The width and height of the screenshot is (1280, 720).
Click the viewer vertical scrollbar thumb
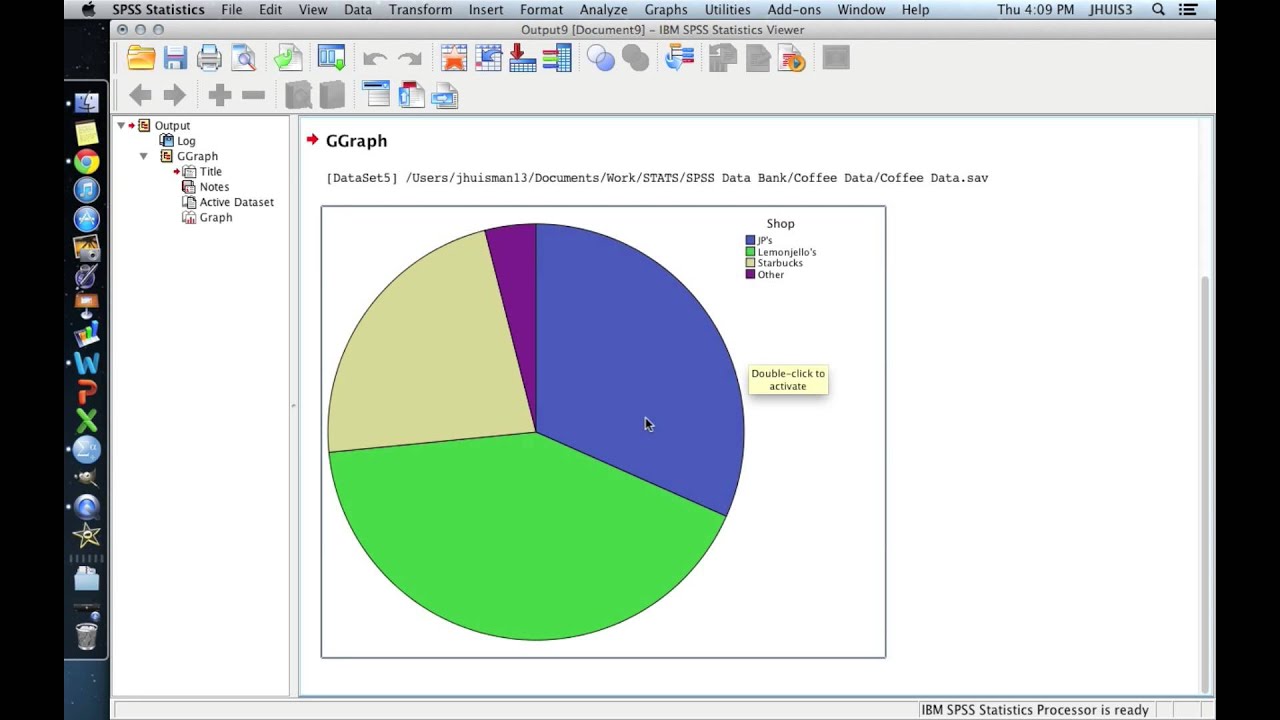[1205, 483]
